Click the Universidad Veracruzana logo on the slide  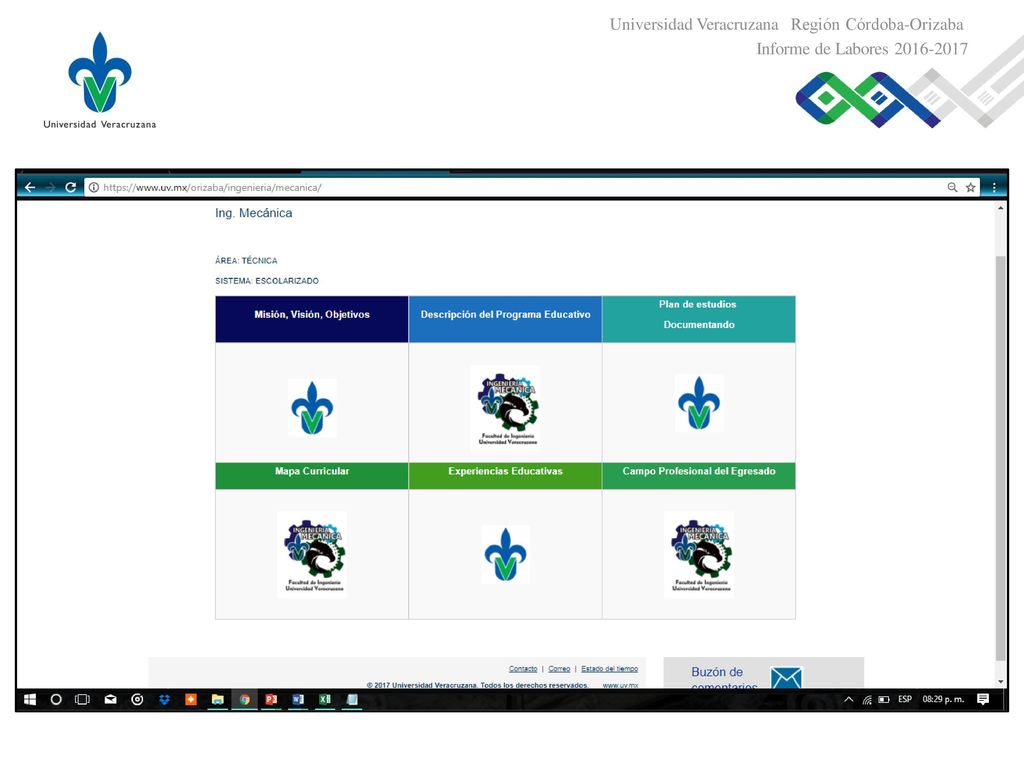click(x=100, y=80)
